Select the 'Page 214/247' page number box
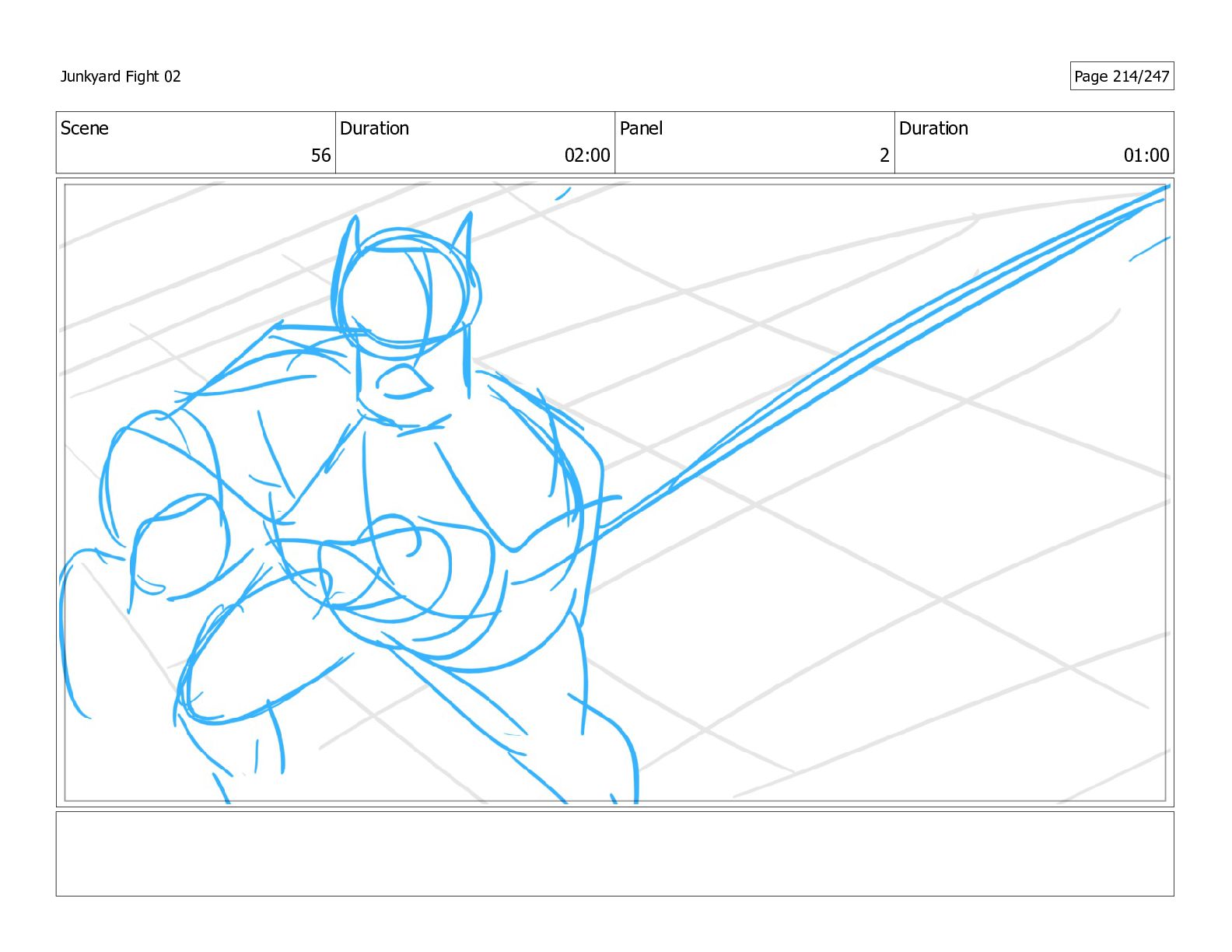This screenshot has height=952, width=1232. [x=1122, y=76]
